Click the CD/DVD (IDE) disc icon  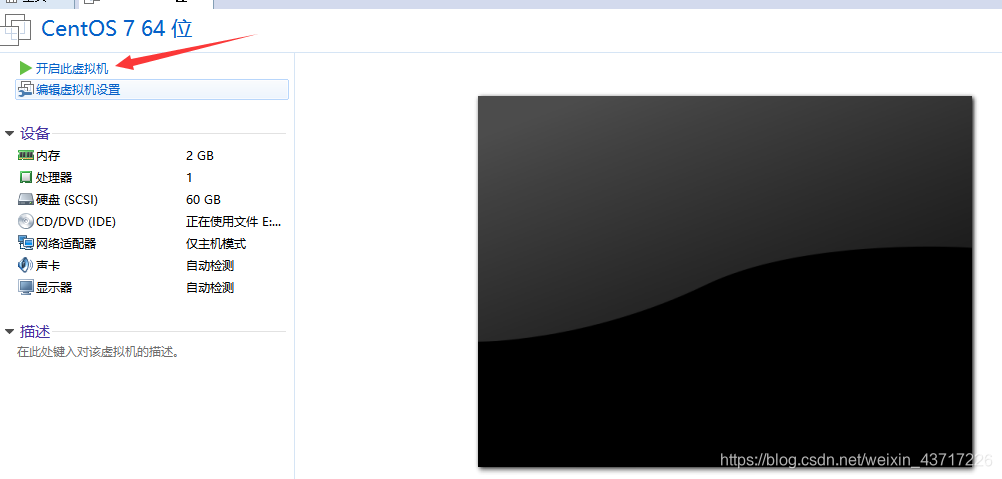[x=26, y=222]
